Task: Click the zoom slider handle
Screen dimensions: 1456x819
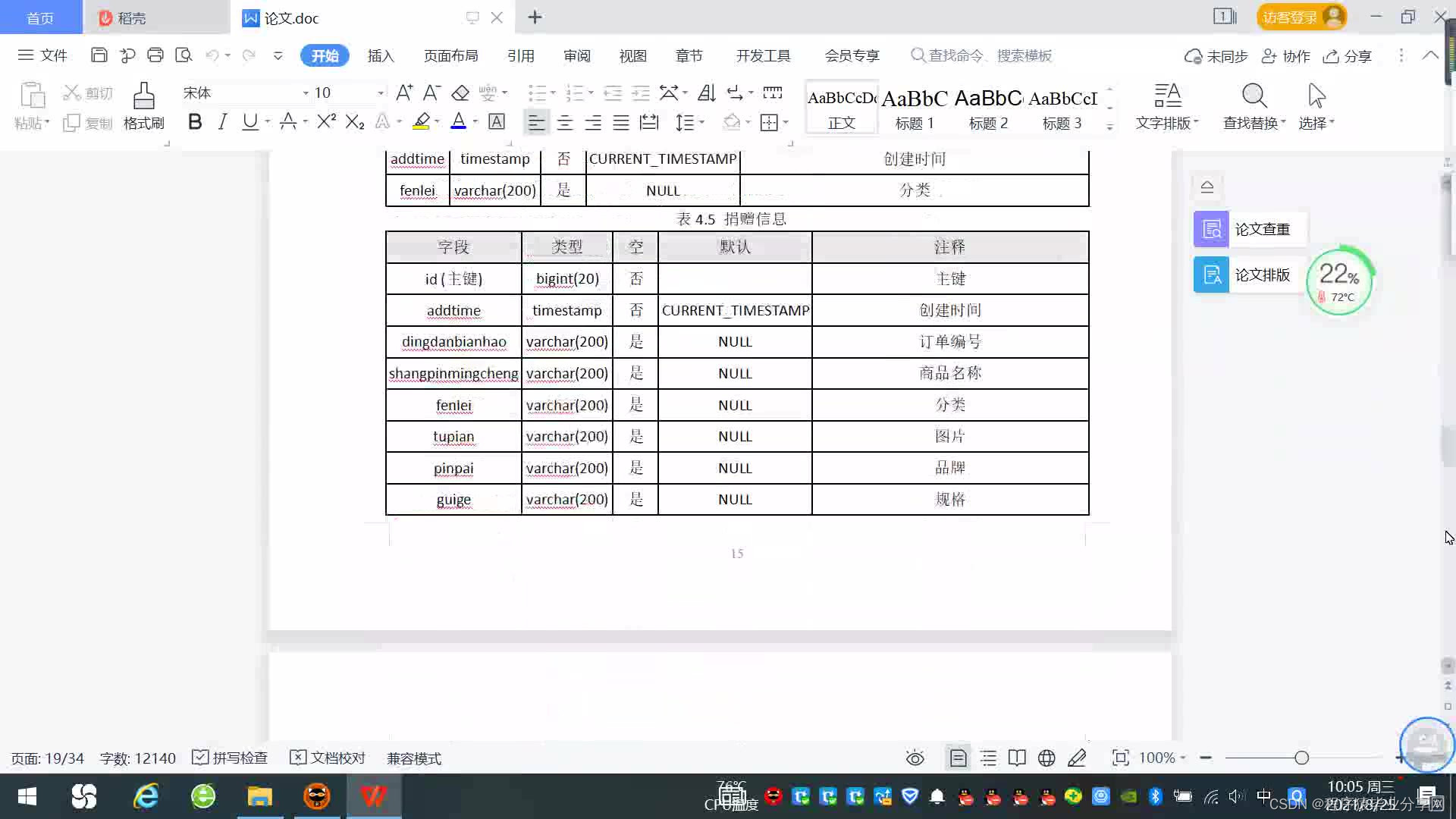Action: 1301,758
